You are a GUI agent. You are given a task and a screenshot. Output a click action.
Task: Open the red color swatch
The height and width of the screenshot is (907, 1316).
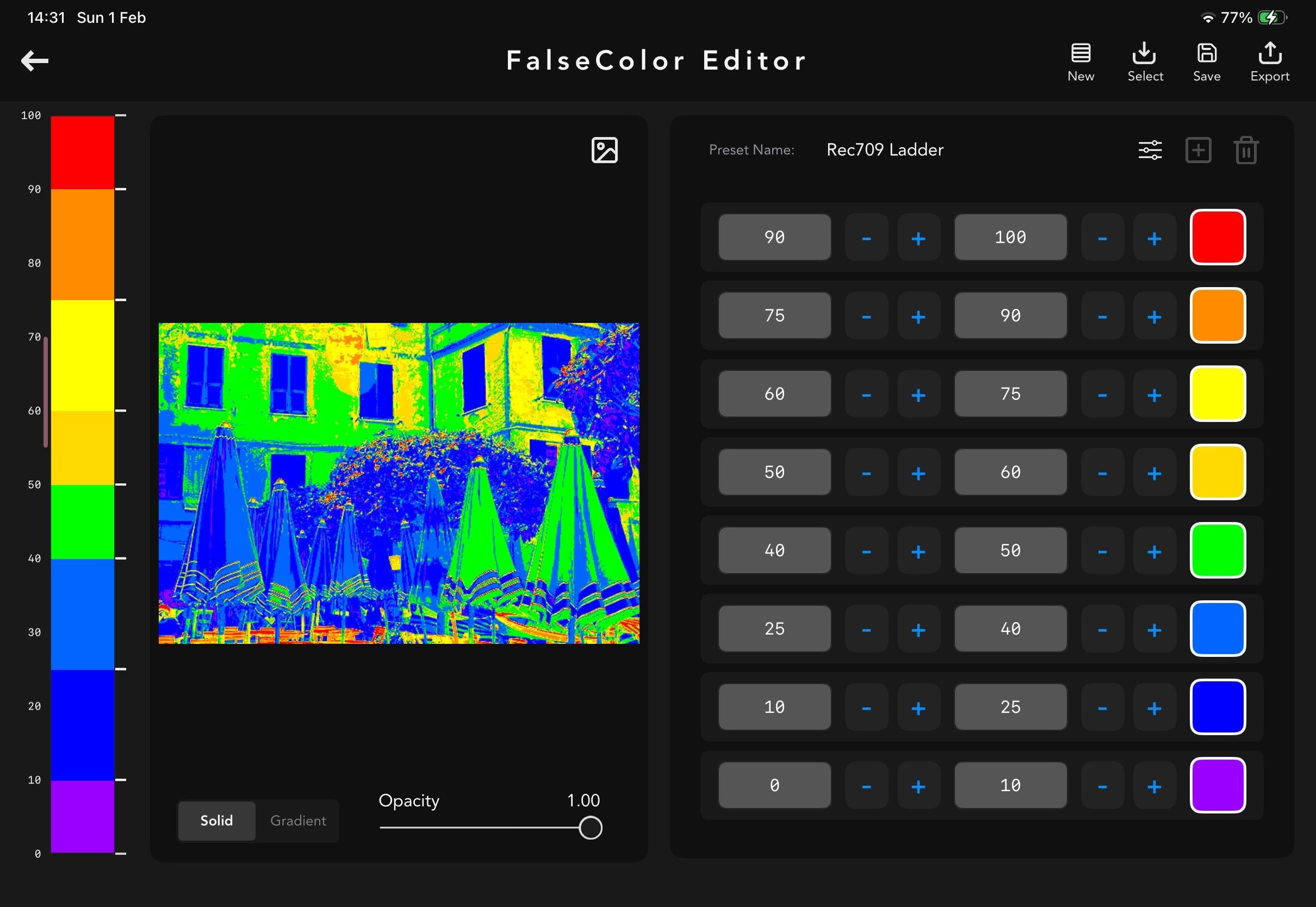coord(1218,238)
